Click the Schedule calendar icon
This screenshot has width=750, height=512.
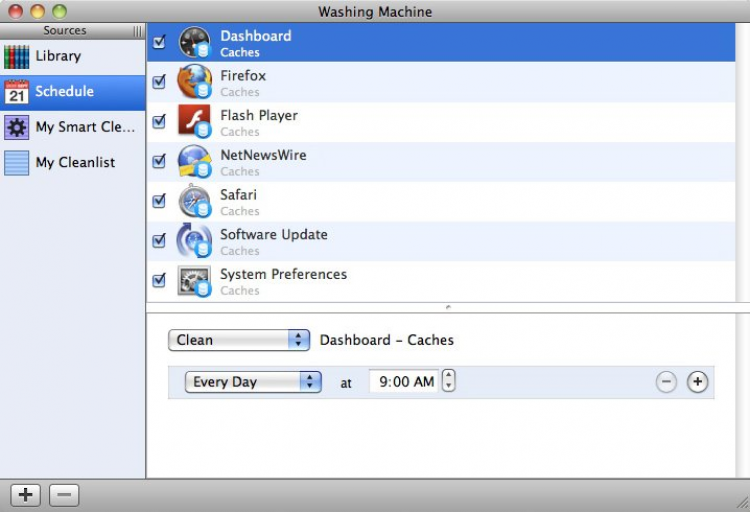coord(17,92)
